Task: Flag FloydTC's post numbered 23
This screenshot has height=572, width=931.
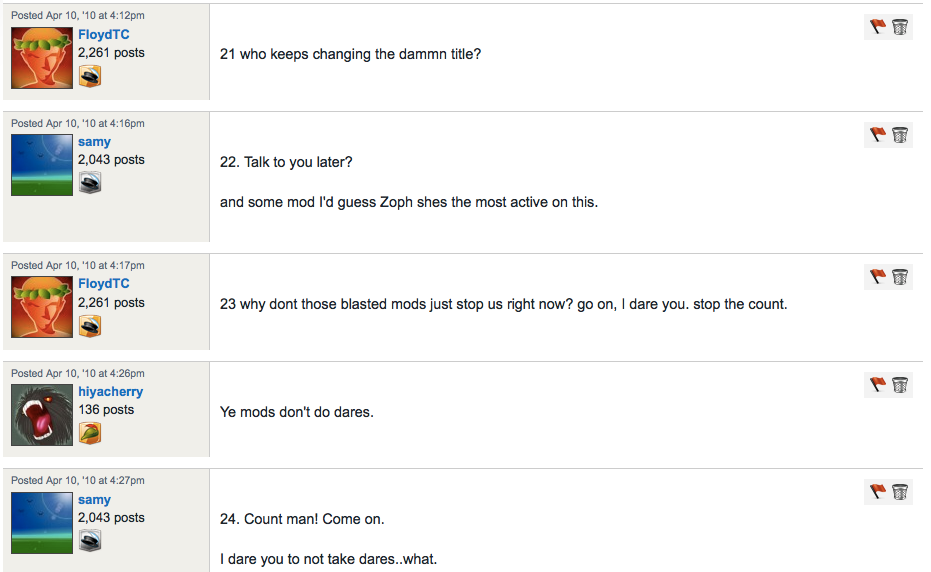Action: coord(878,277)
